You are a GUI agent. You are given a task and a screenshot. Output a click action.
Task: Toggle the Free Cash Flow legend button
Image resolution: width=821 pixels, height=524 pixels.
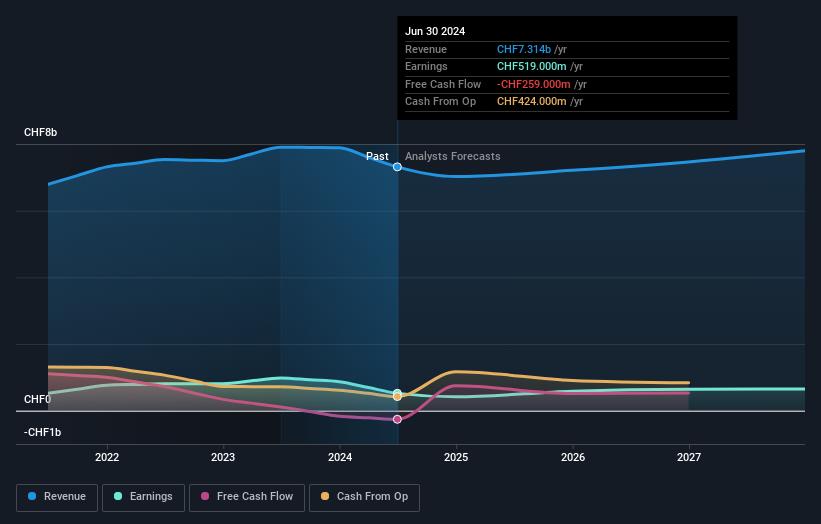pyautogui.click(x=247, y=497)
